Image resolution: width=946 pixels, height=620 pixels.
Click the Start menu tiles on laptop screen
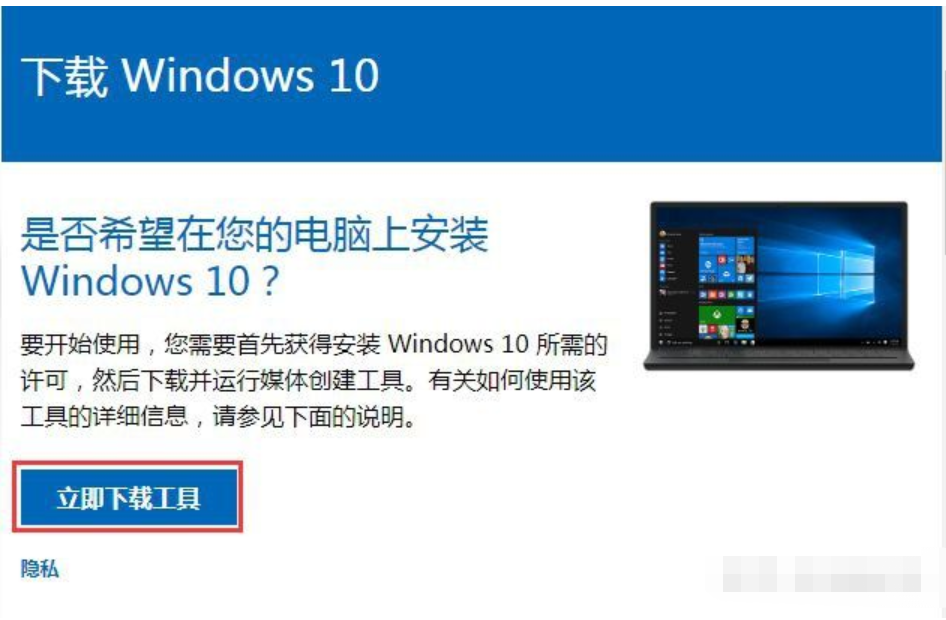[x=726, y=288]
